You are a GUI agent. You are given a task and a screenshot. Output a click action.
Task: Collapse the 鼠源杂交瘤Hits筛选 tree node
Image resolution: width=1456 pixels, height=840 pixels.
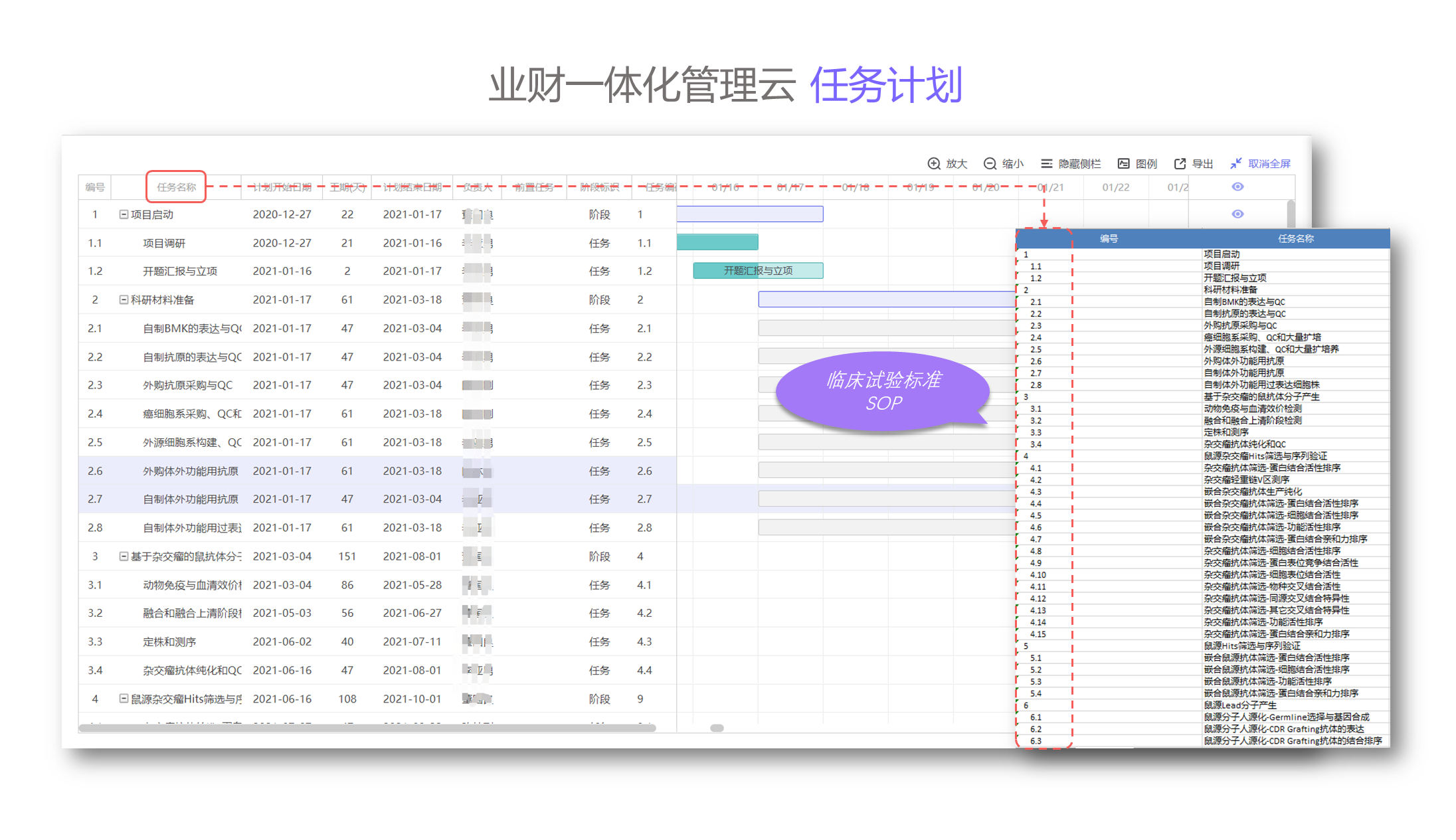pyautogui.click(x=124, y=699)
